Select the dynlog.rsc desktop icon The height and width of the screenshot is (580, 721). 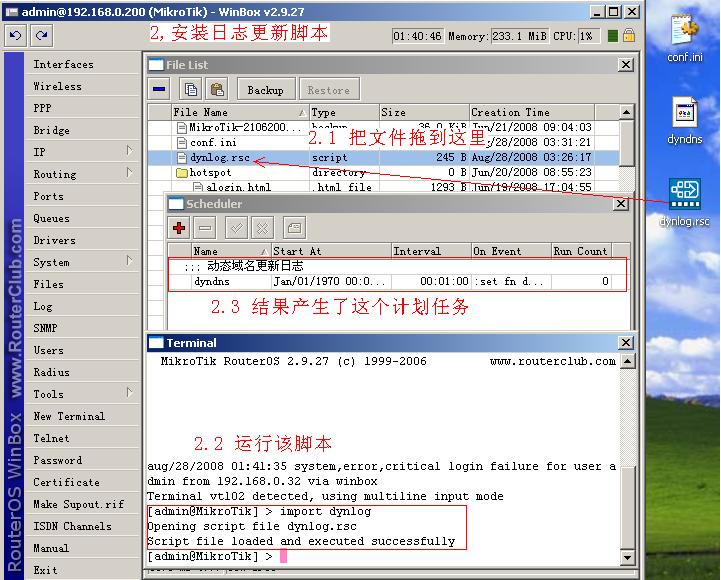685,202
